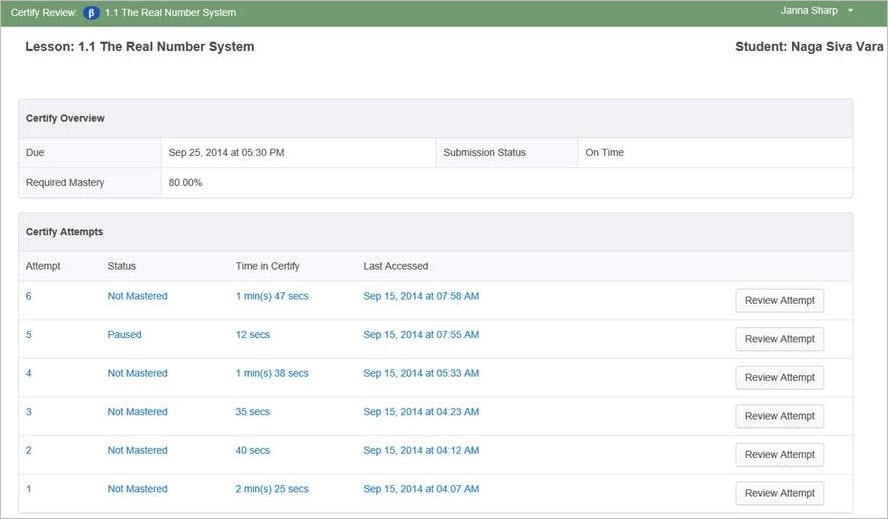Open the Janna Sharp user dropdown
The height and width of the screenshot is (519, 888).
pos(817,11)
